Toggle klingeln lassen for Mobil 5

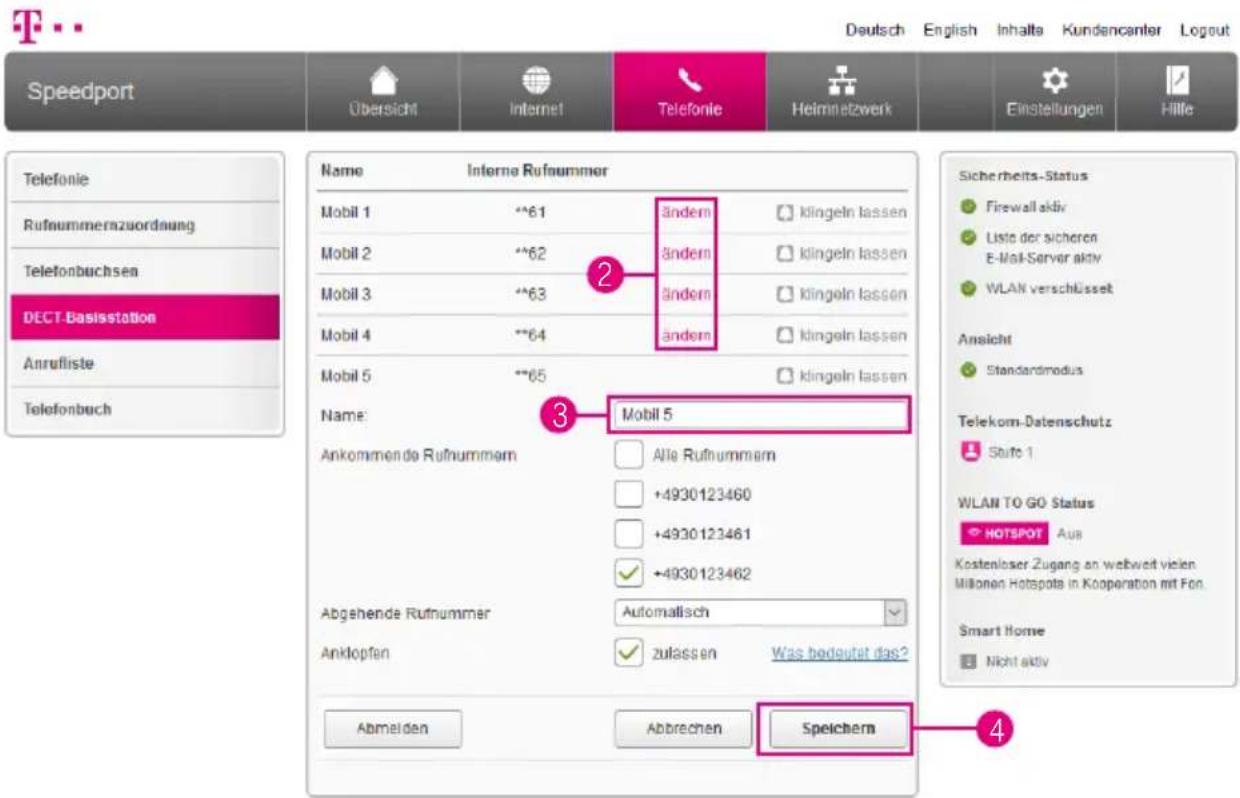784,377
